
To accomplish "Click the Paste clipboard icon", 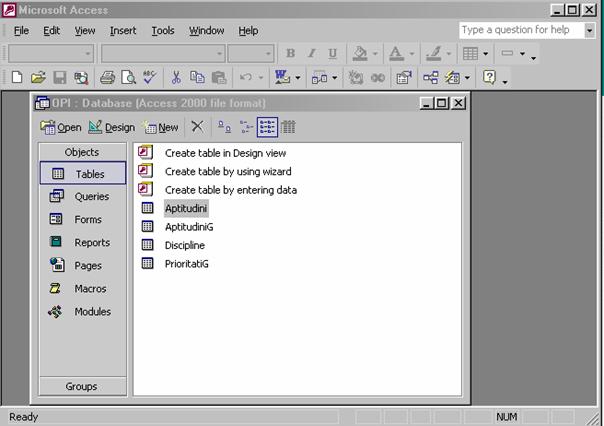I will [x=219, y=77].
